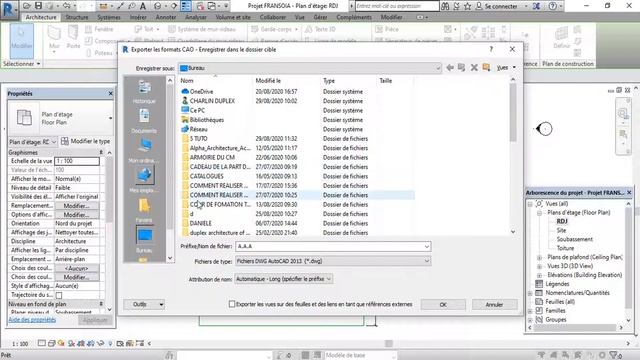Screen dimensions: 640x360
Task: Click the visual style icon in view control bar
Action: [51, 343]
